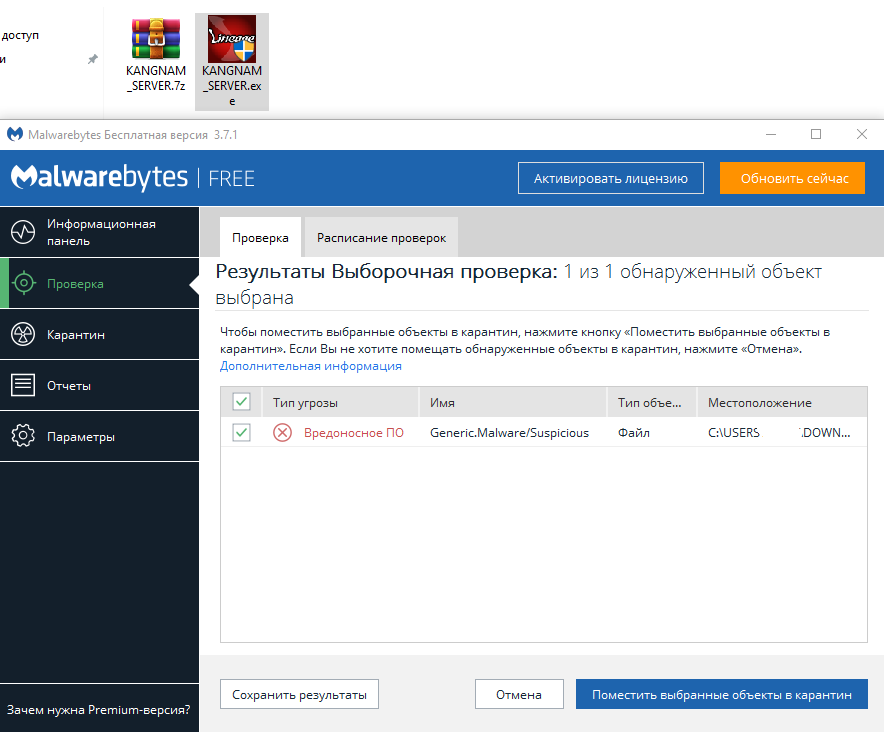Sort by the Тип угрозы column header
884x732 pixels.
tap(342, 402)
